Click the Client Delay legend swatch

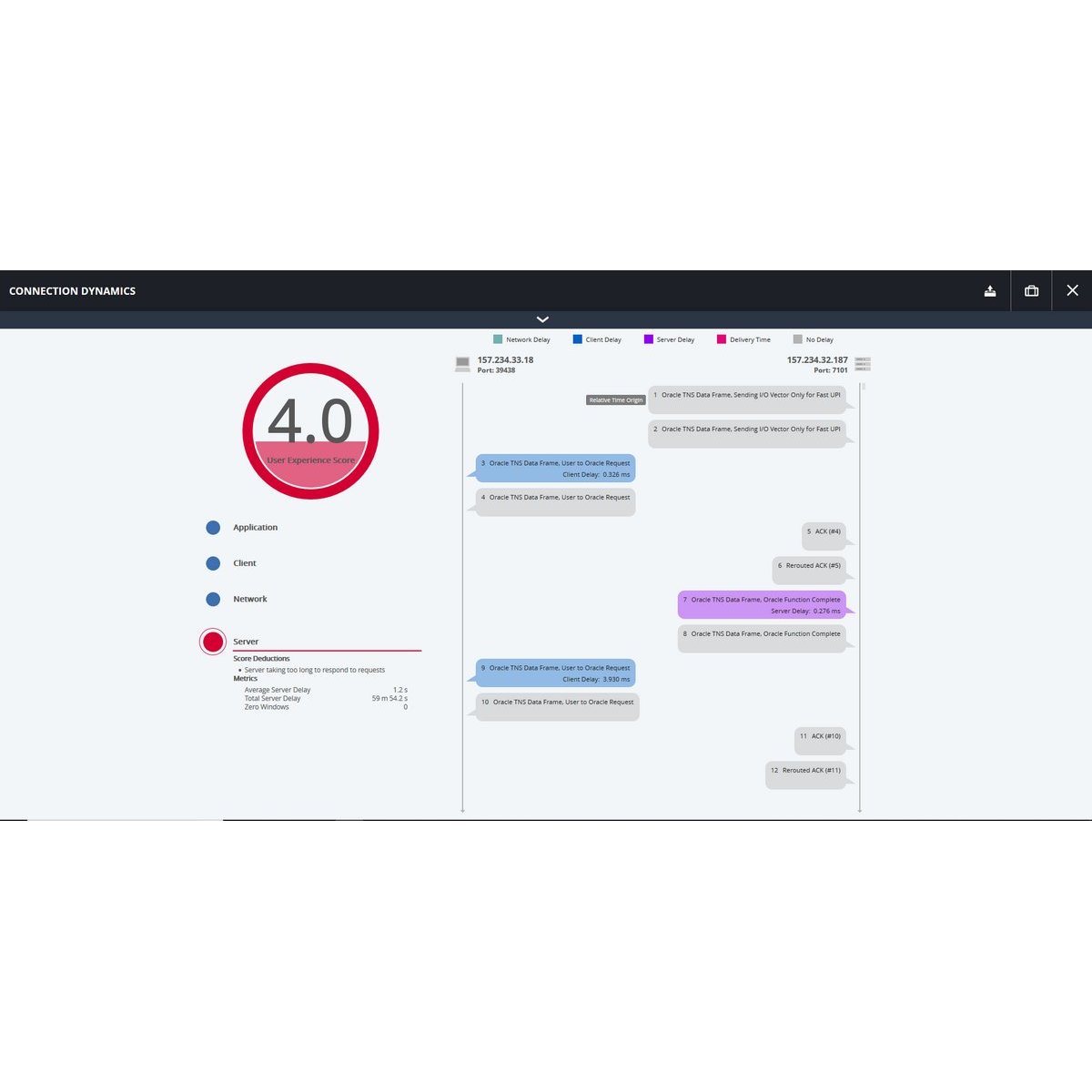pyautogui.click(x=577, y=339)
